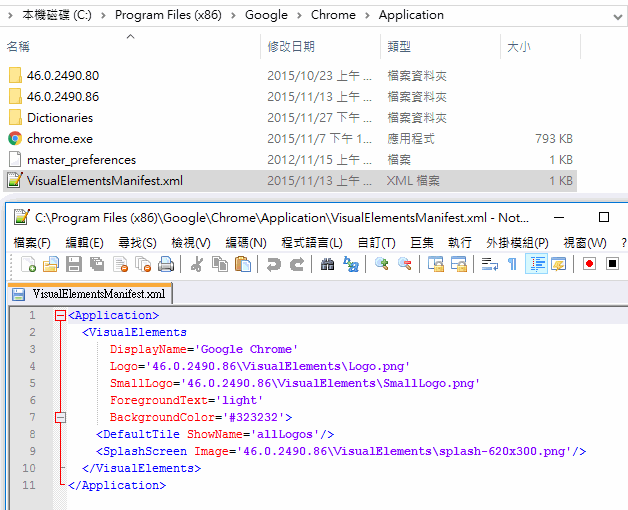Click the New file toolbar icon
The height and width of the screenshot is (510, 628).
coord(28,264)
